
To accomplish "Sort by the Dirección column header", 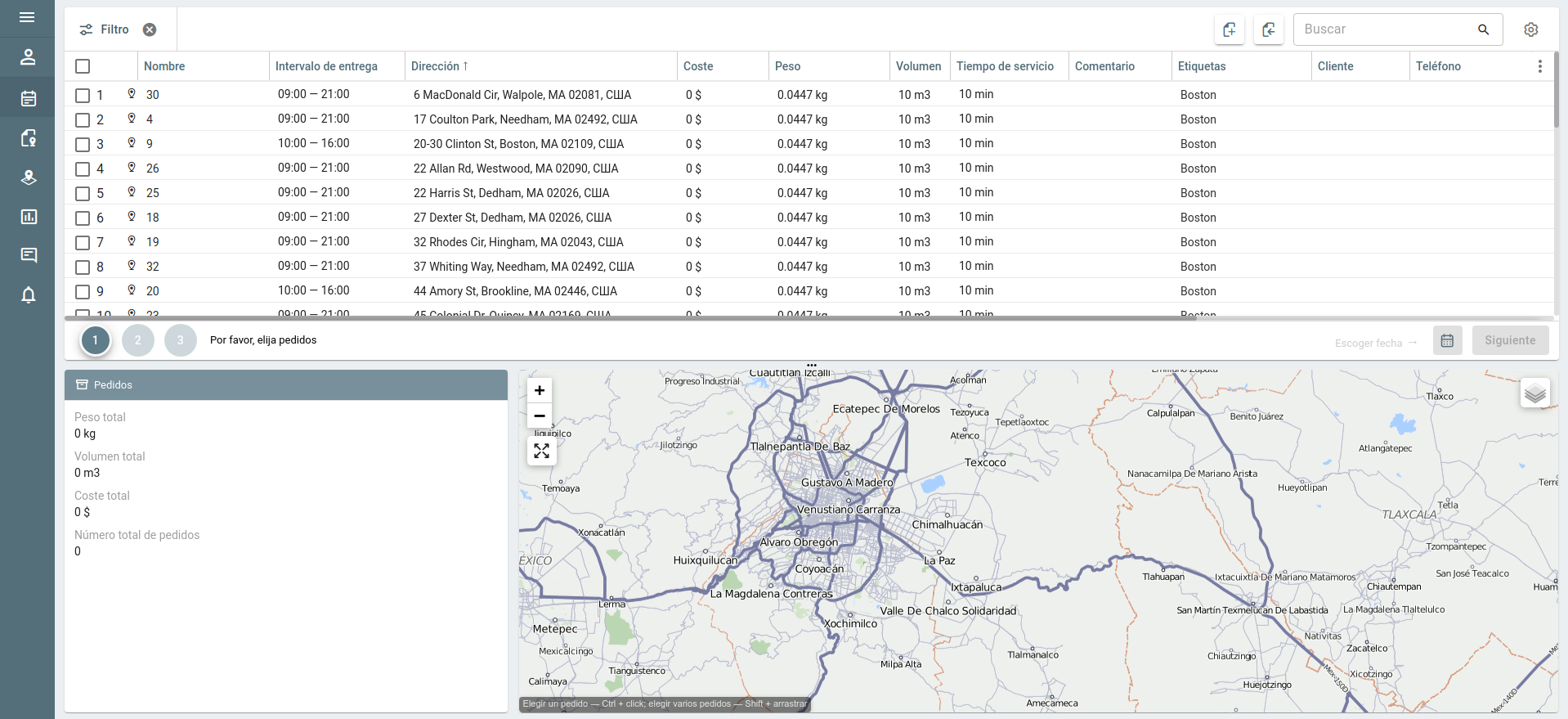I will 439,66.
